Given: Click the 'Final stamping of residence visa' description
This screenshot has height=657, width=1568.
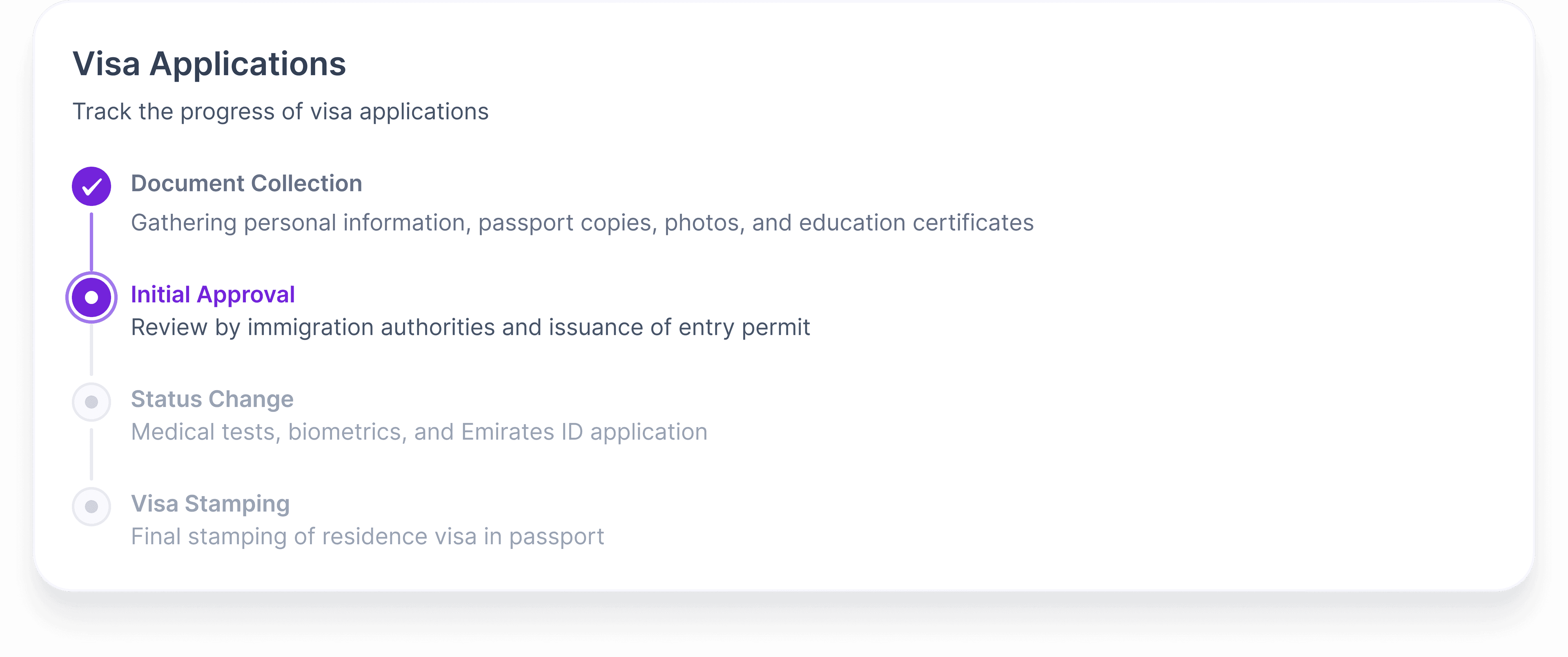Looking at the screenshot, I should [x=367, y=537].
